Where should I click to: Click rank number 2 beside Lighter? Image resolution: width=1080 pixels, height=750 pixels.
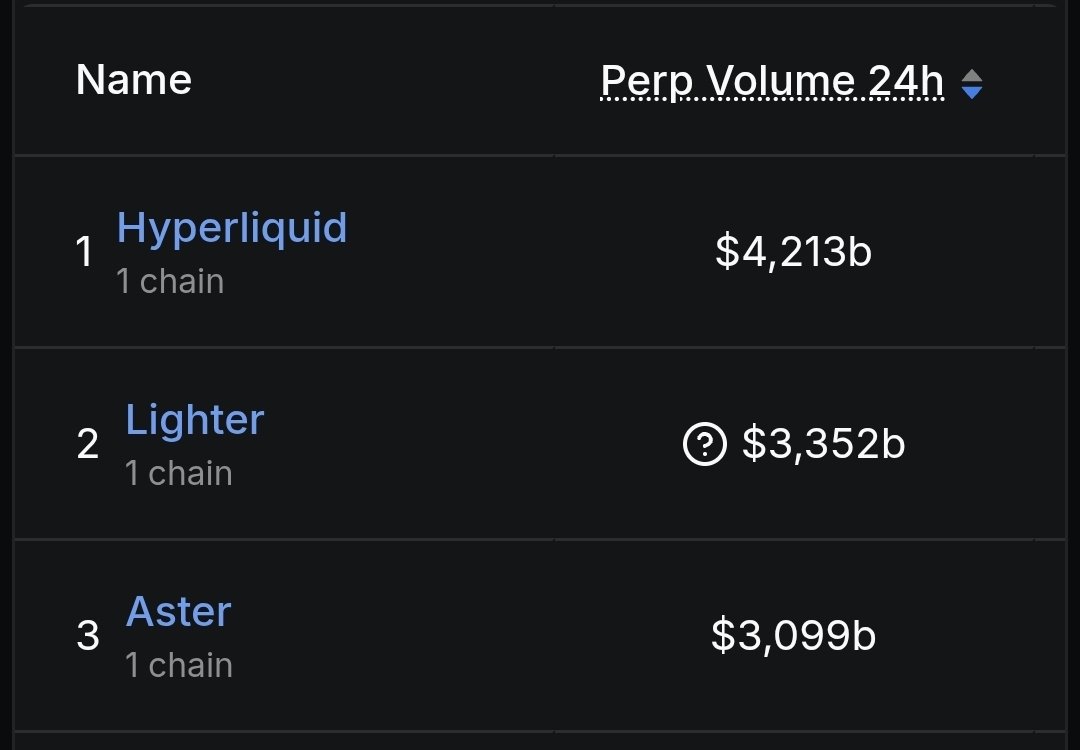tap(88, 444)
